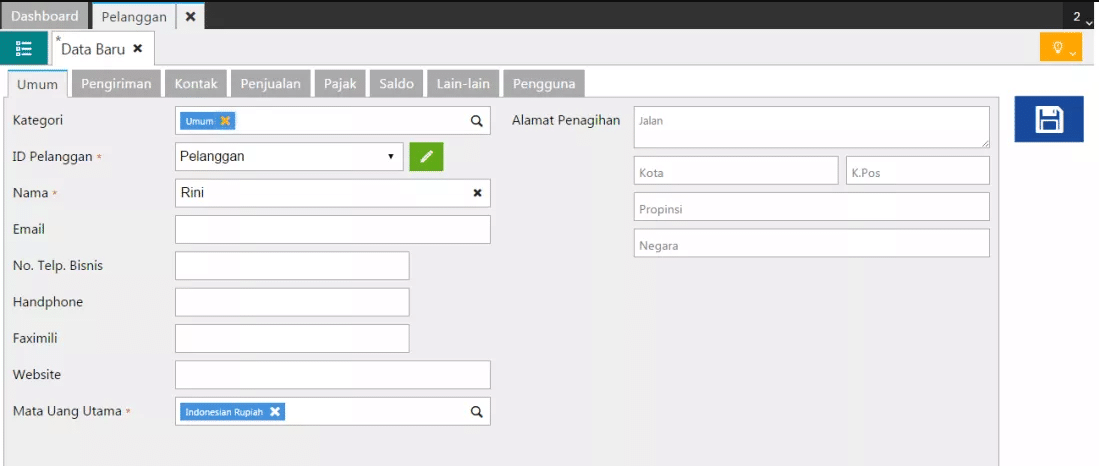Focus the Handphone input field
The height and width of the screenshot is (466, 1099).
tap(292, 302)
